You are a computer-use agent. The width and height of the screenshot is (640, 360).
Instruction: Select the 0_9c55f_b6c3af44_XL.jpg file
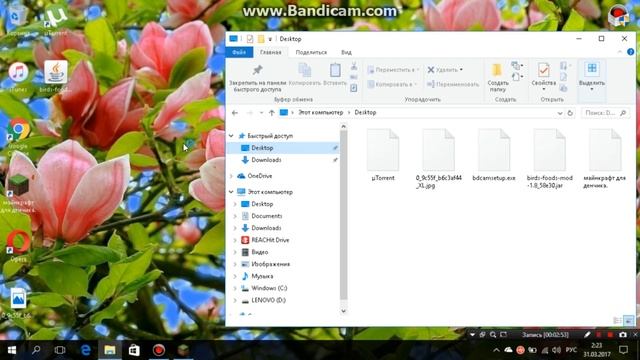pos(439,159)
